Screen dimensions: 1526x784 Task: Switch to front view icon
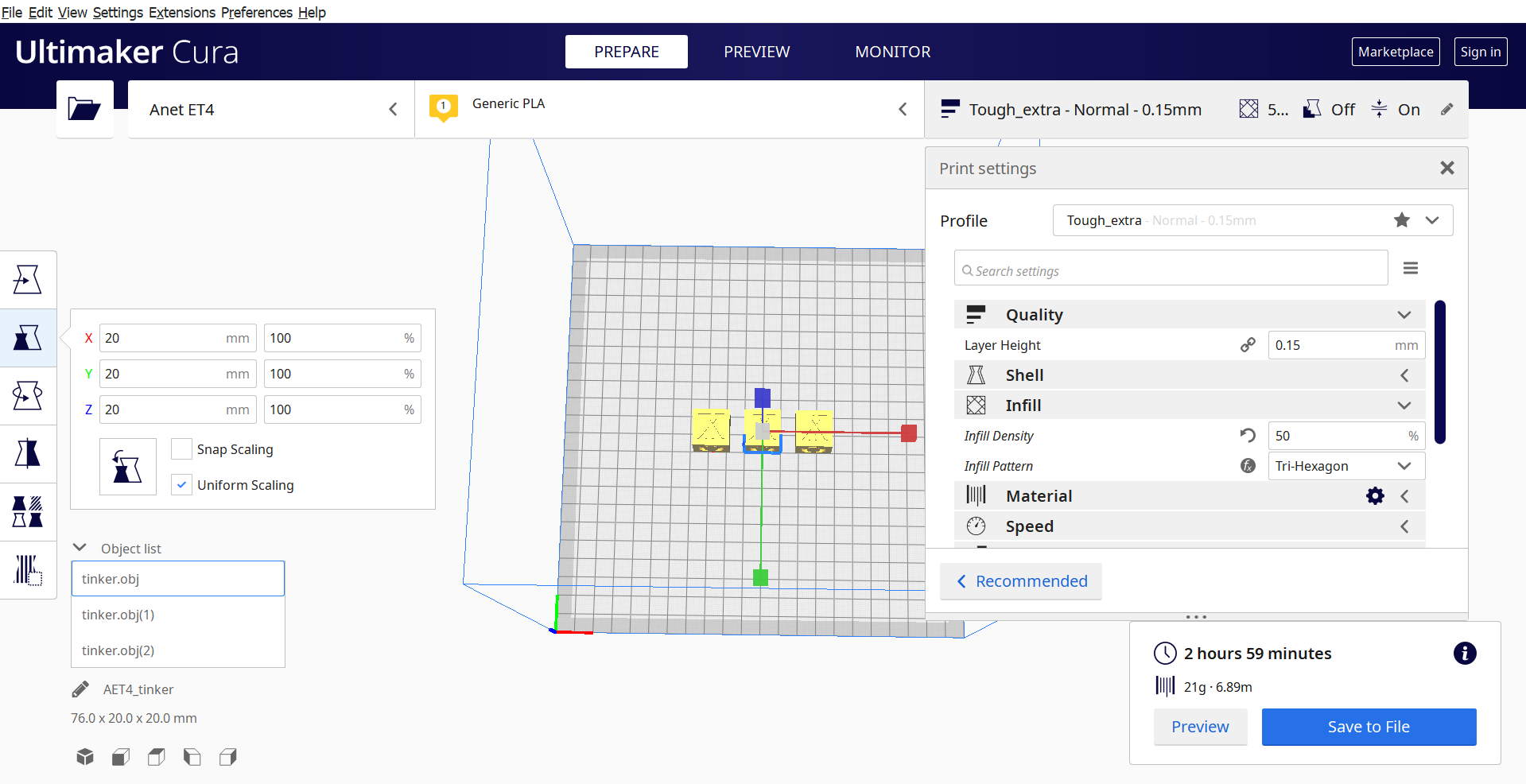[121, 757]
